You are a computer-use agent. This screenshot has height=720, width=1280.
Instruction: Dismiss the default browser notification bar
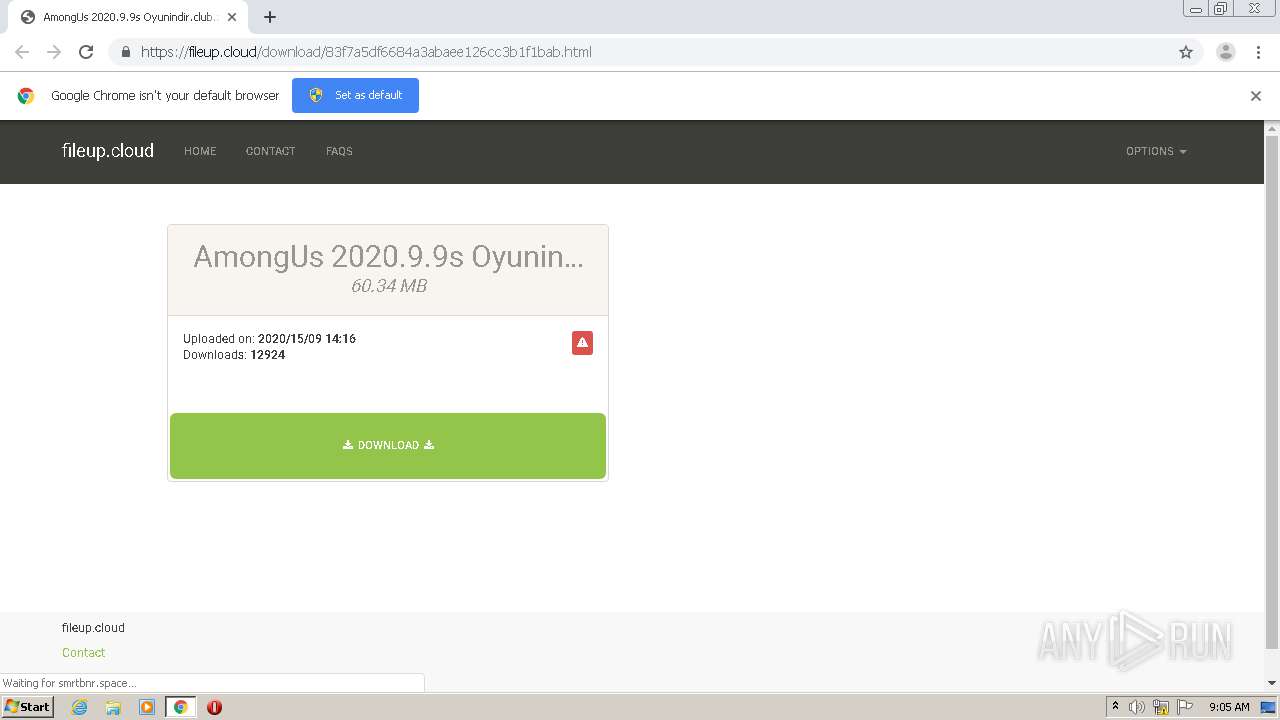click(x=1255, y=96)
